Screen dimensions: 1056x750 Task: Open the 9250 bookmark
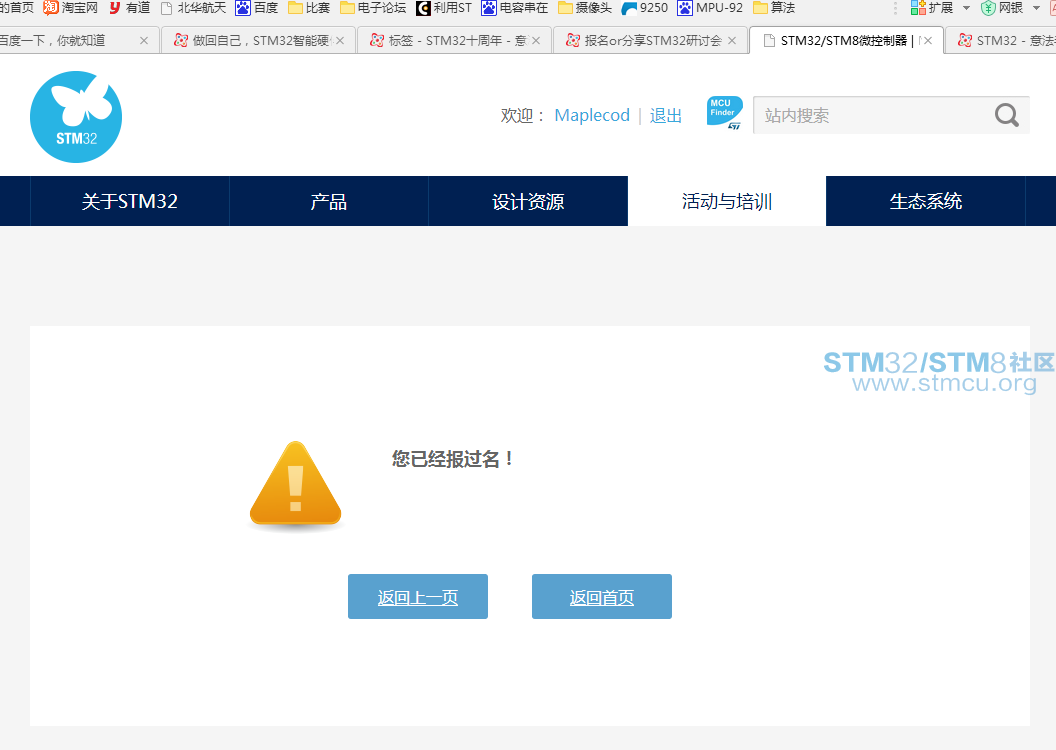click(645, 7)
